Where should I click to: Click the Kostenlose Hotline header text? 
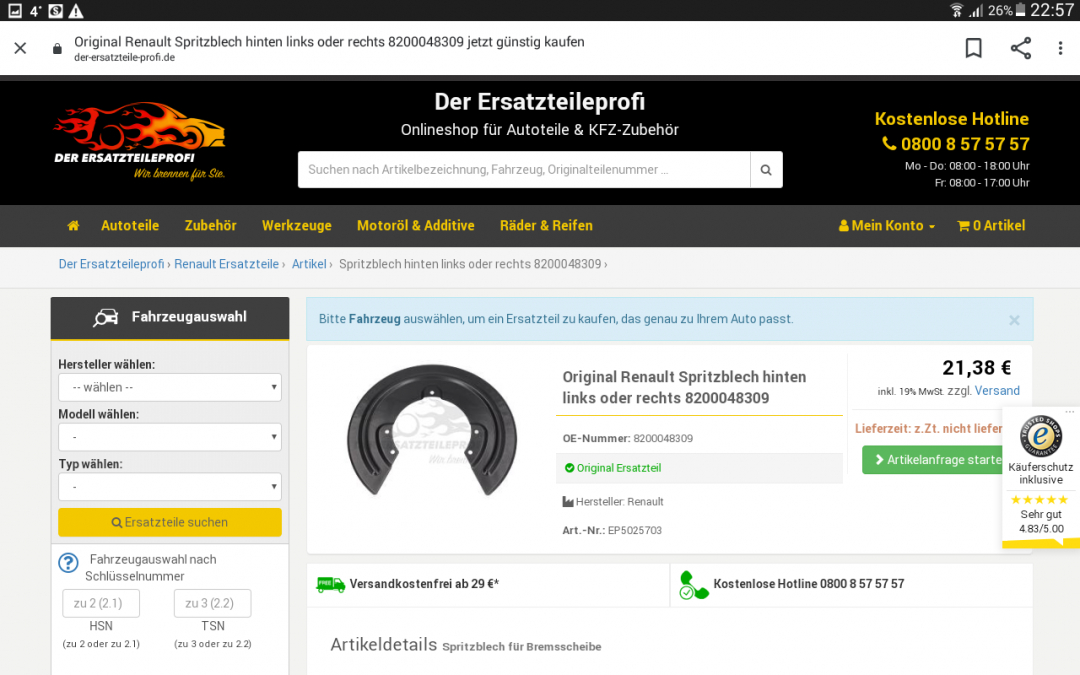click(952, 118)
